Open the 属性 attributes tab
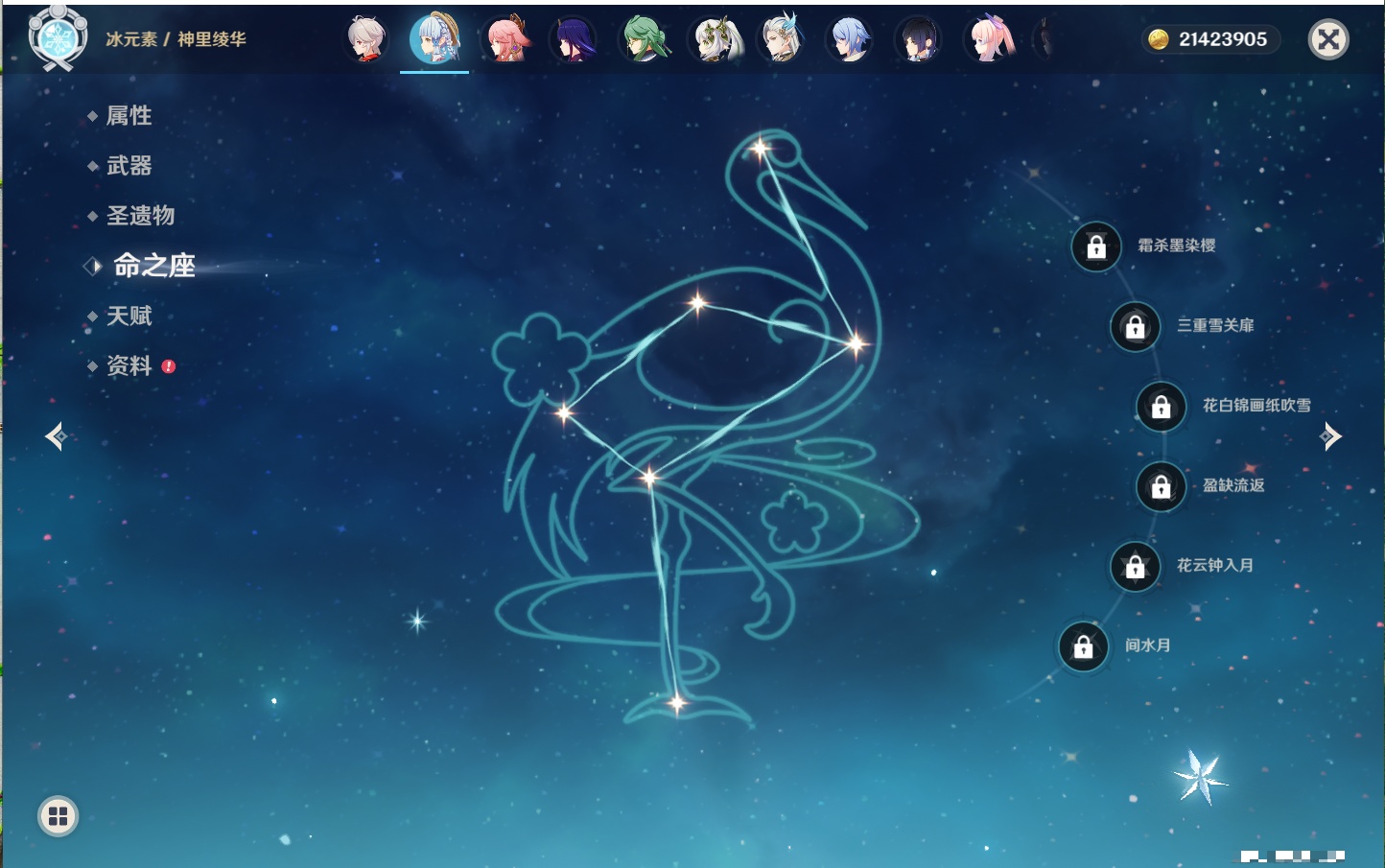Image resolution: width=1385 pixels, height=868 pixels. 129,116
